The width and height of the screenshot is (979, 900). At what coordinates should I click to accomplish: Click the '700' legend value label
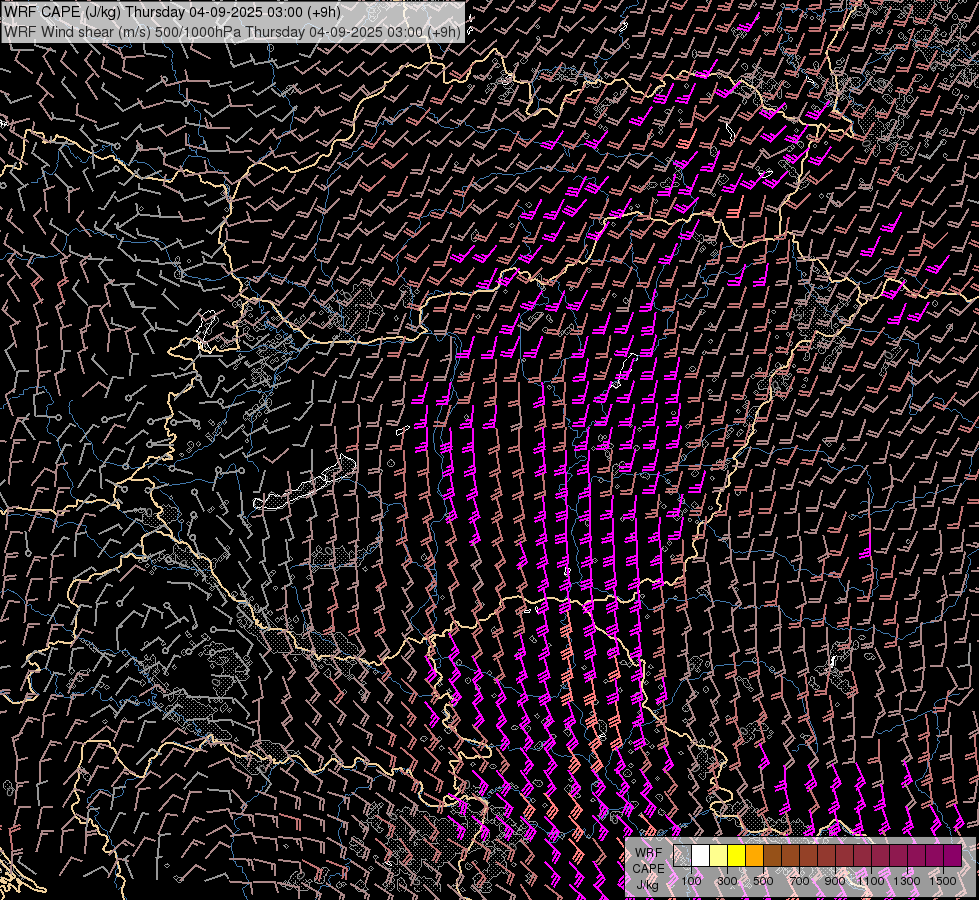tap(799, 881)
